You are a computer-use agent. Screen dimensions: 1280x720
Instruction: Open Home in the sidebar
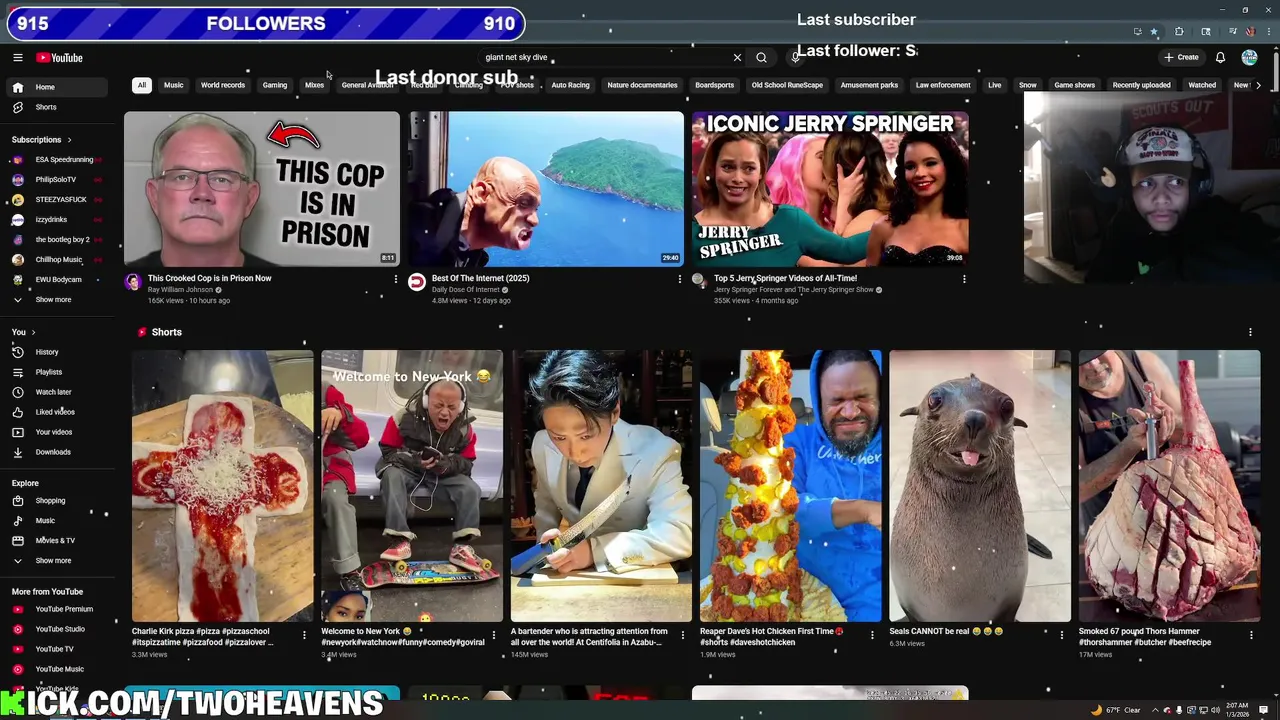click(58, 87)
